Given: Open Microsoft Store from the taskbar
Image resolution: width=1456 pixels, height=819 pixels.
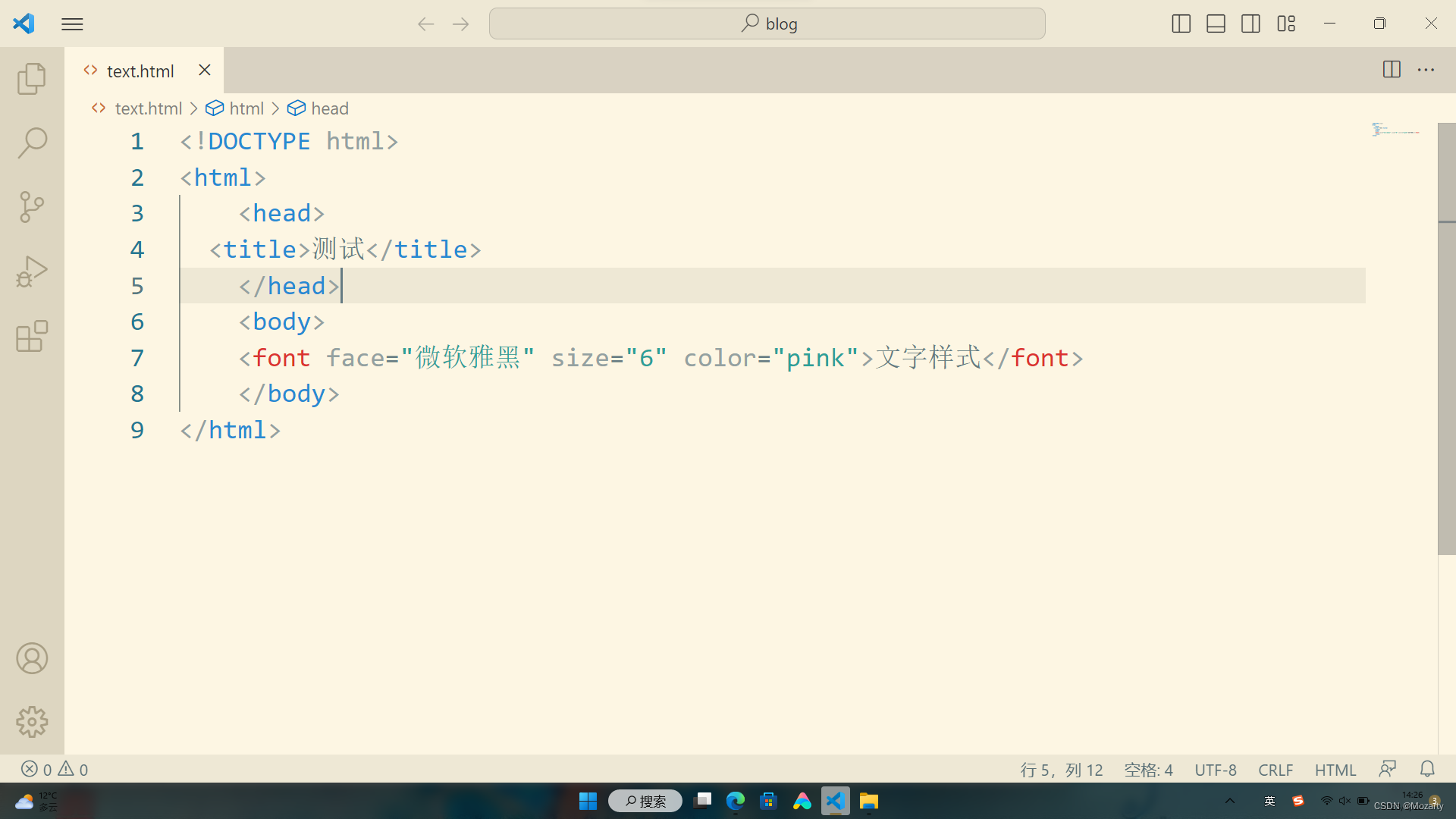Looking at the screenshot, I should click(x=768, y=801).
